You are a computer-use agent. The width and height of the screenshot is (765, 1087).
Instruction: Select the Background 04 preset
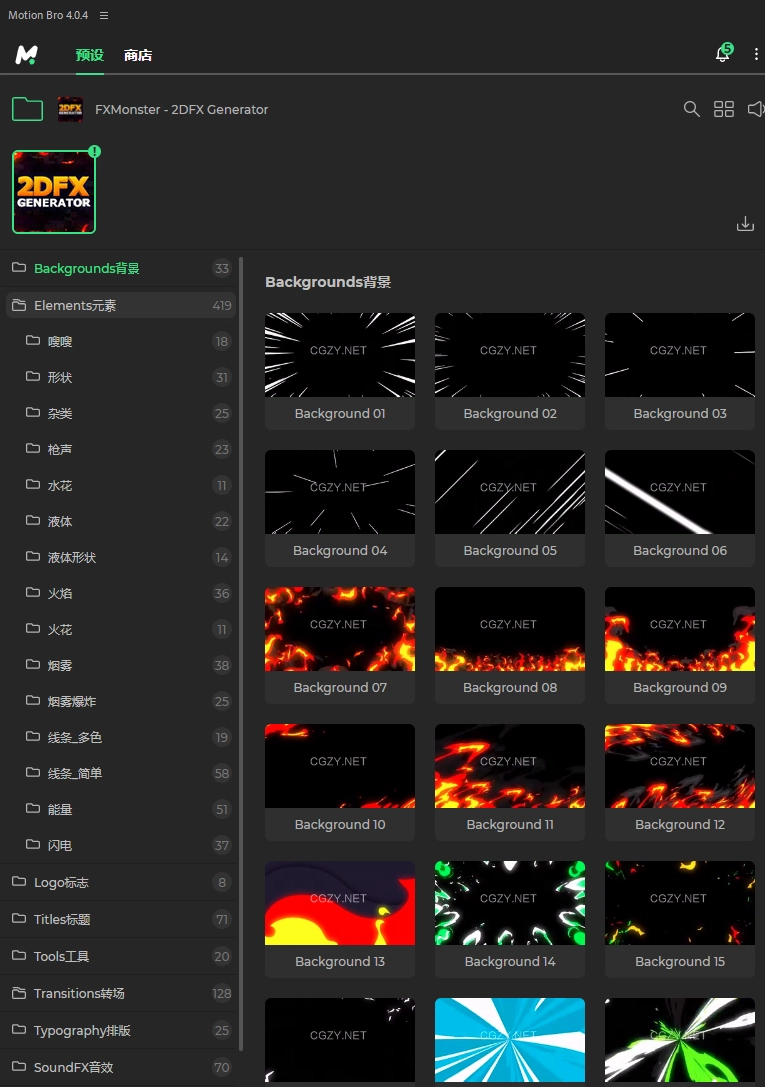pyautogui.click(x=340, y=508)
